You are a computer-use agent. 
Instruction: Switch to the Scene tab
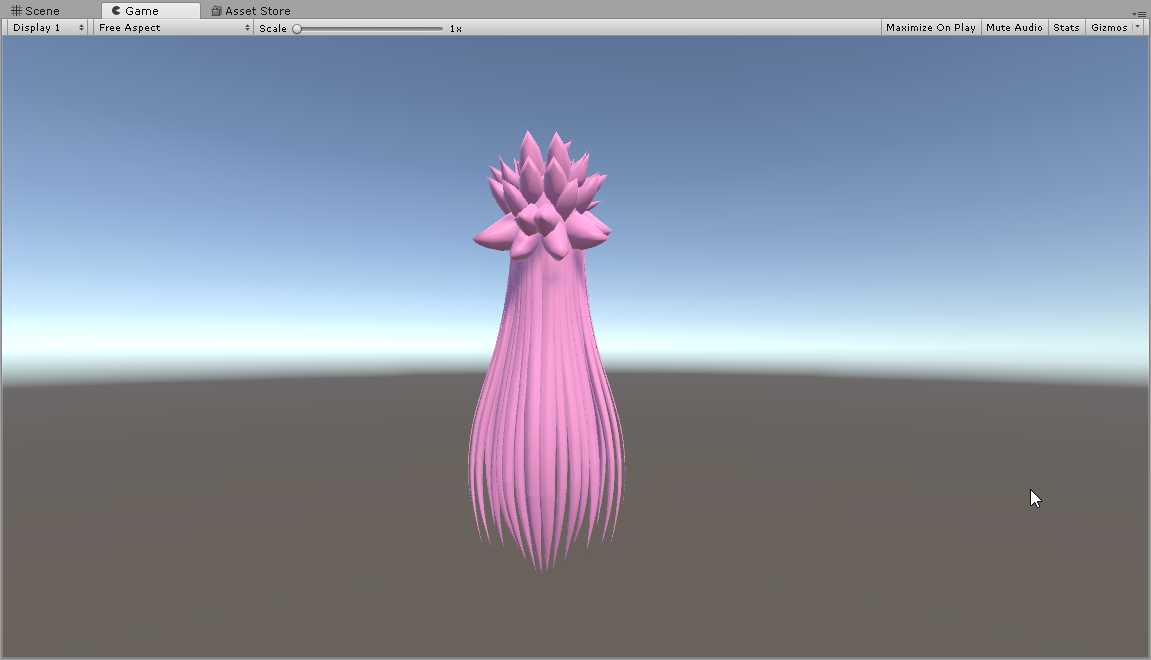42,11
